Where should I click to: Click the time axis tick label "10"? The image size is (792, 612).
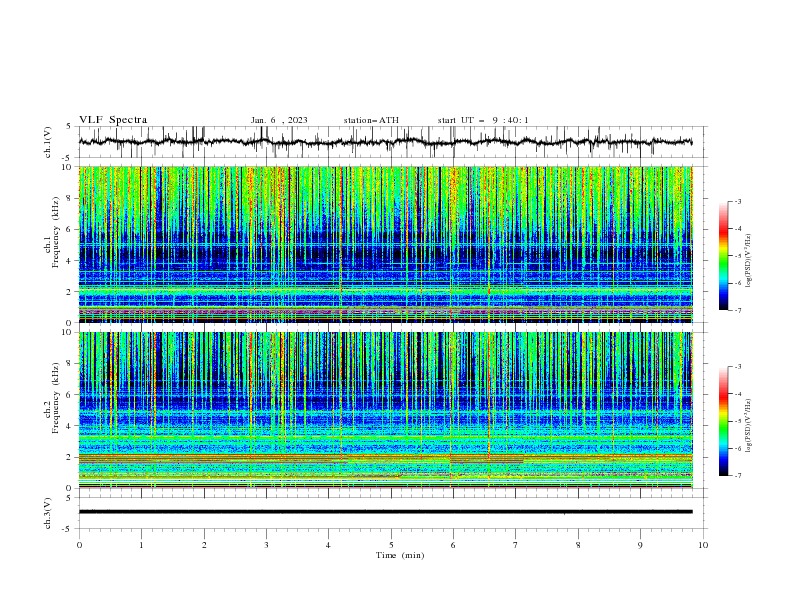pyautogui.click(x=703, y=545)
